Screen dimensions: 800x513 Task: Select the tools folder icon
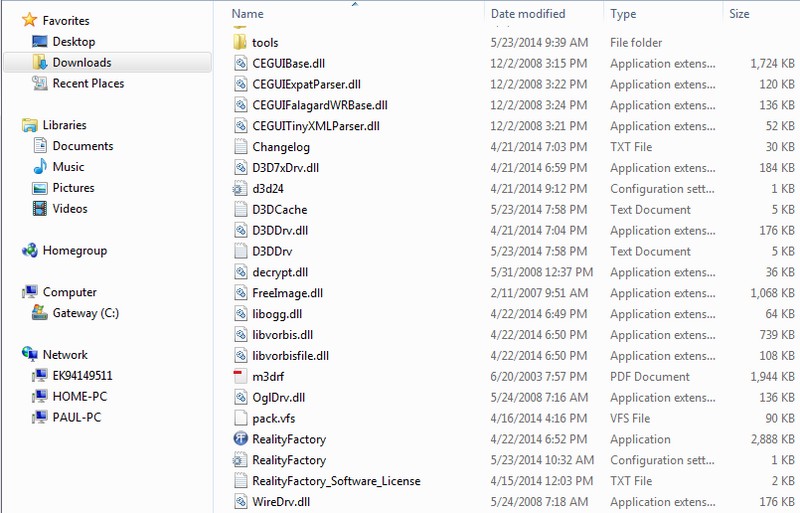tap(240, 43)
